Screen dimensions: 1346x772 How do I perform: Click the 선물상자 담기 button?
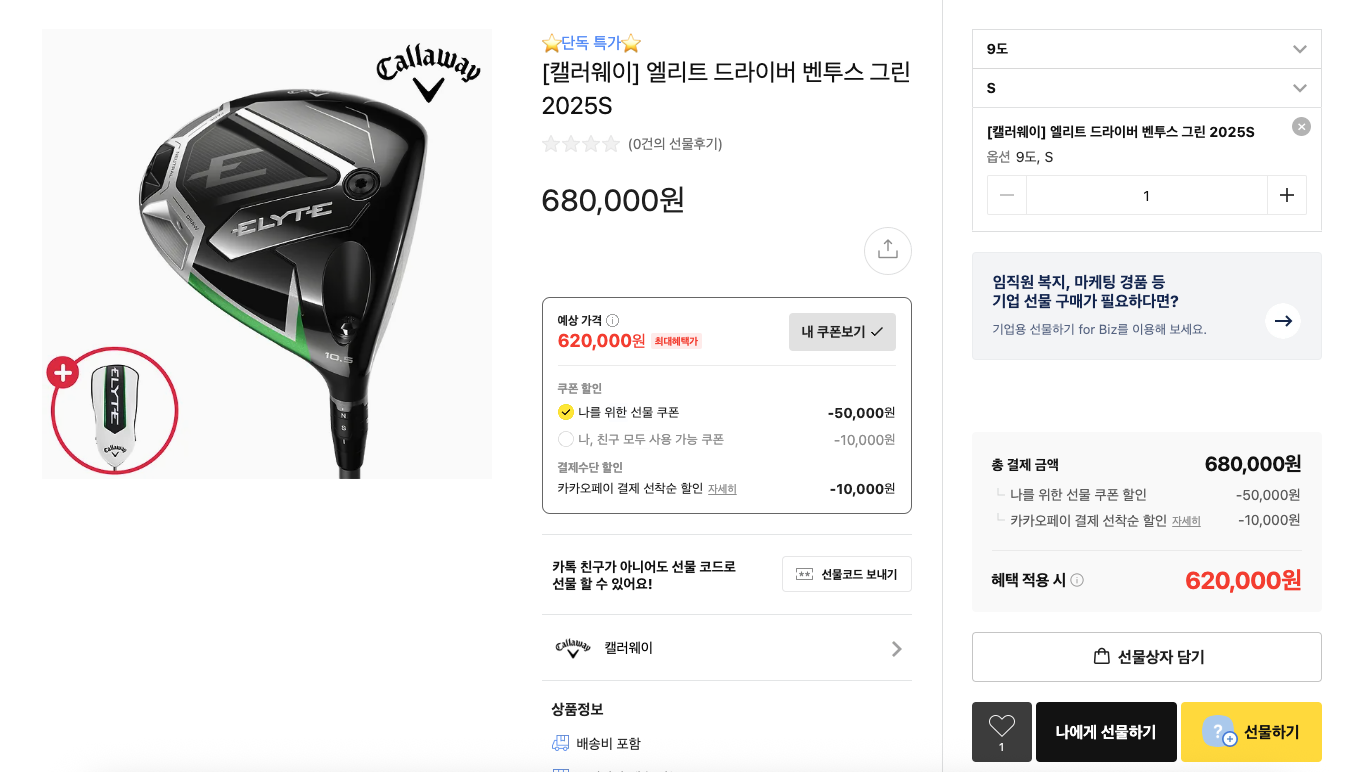(x=1146, y=657)
